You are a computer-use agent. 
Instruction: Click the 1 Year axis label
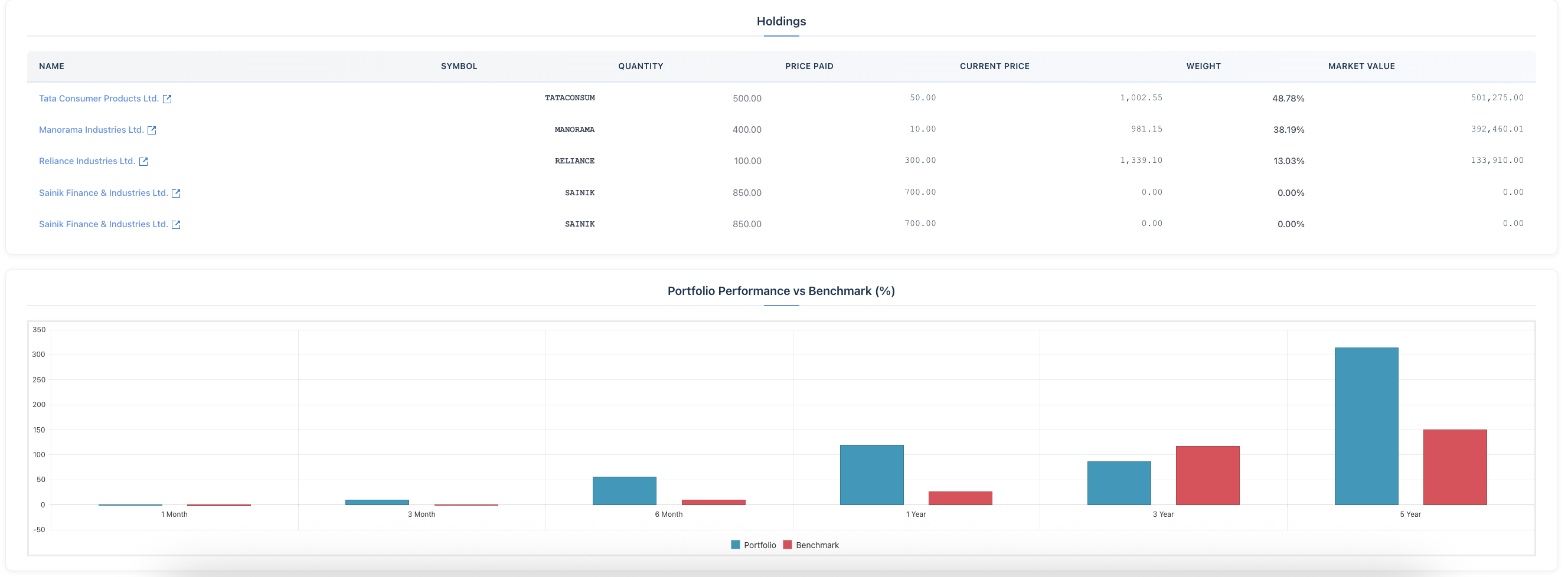916,514
